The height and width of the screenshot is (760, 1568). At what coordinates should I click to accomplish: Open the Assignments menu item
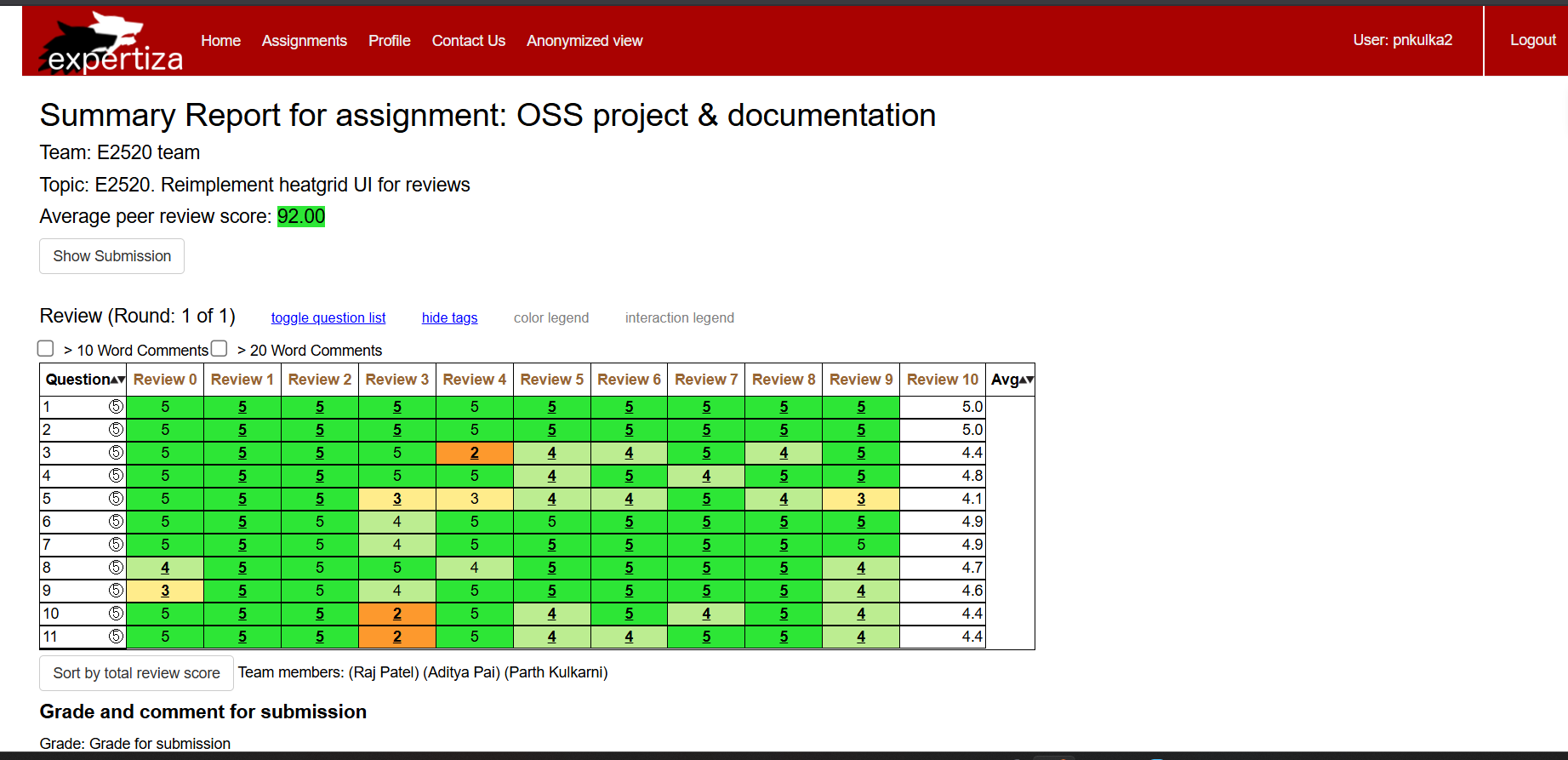click(x=304, y=41)
